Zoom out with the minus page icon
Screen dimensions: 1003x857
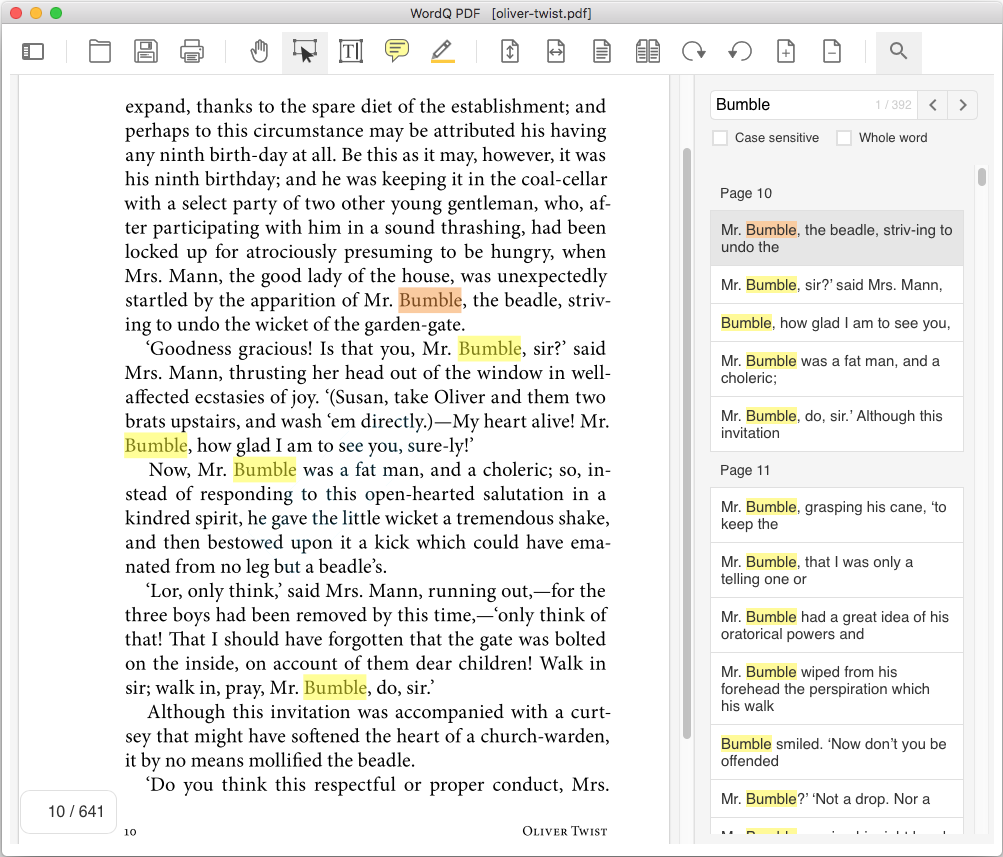pos(832,51)
